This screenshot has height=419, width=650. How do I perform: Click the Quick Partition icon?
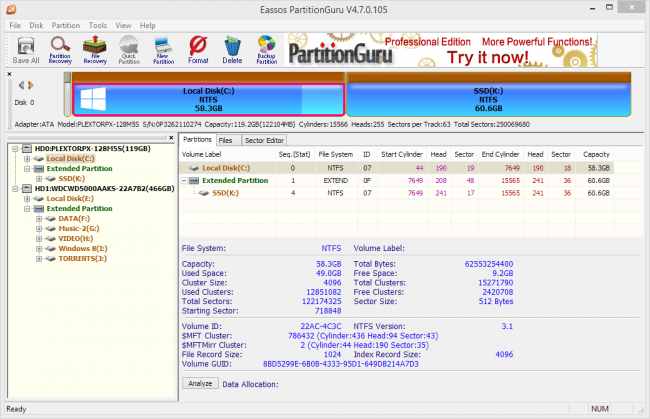pyautogui.click(x=129, y=51)
